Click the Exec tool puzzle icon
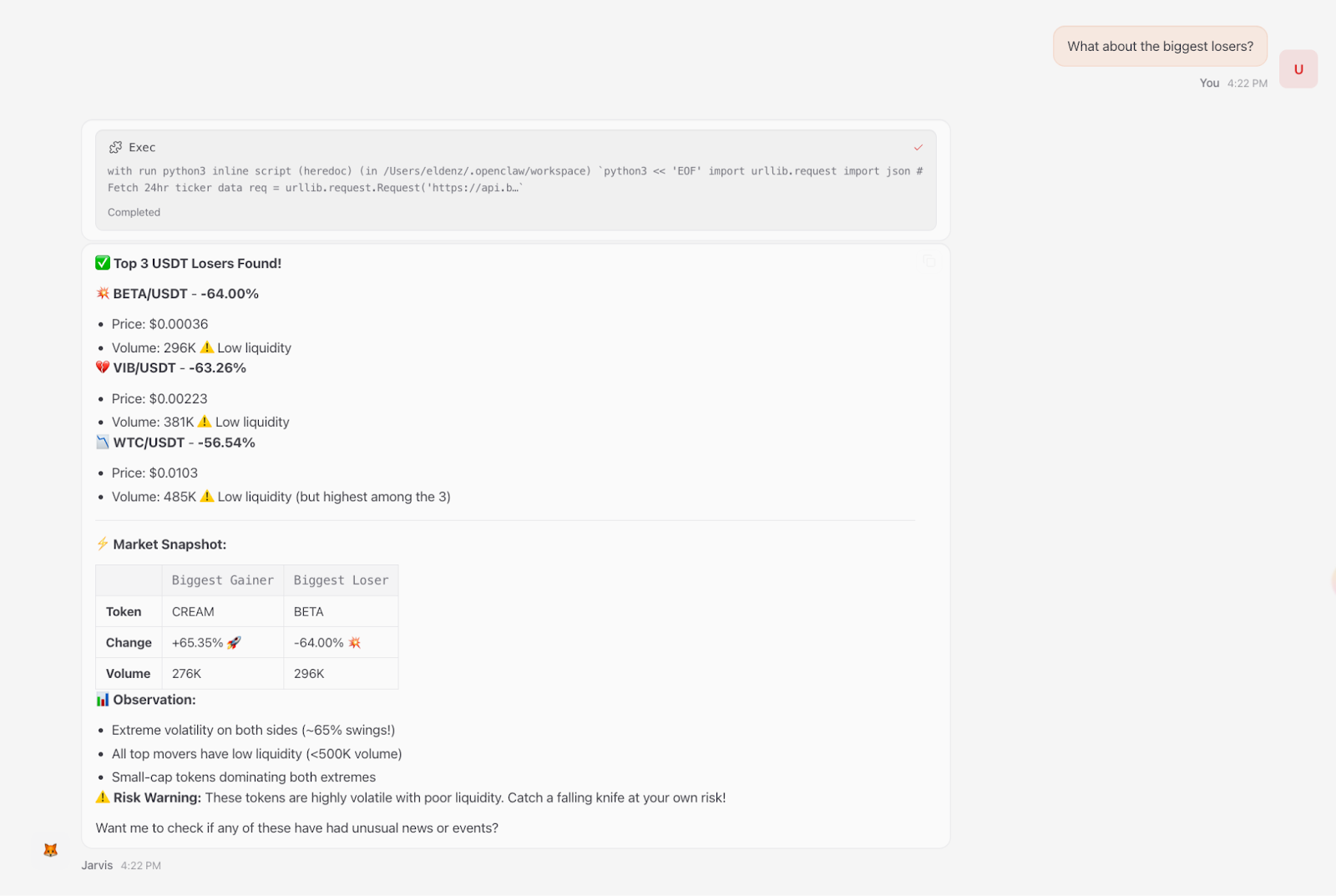Screen dimensions: 1336x896 115,147
